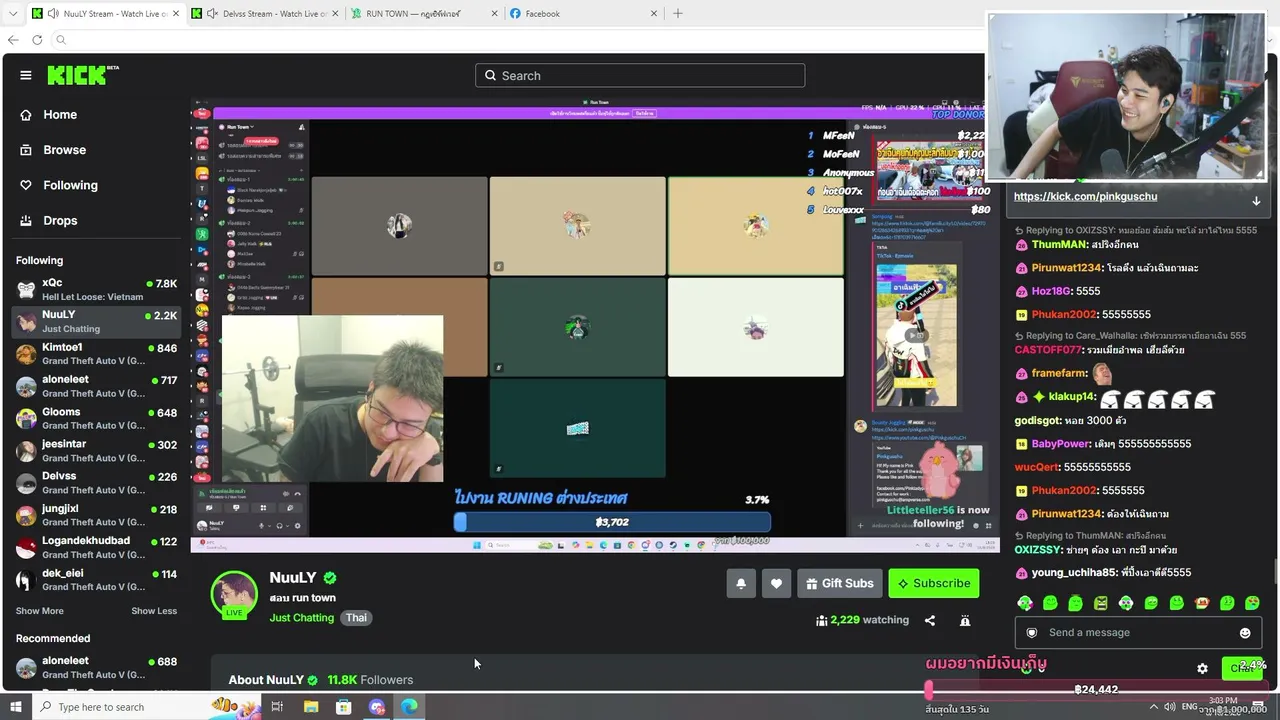Open jungjixl channel from Following list
The width and height of the screenshot is (1280, 720).
click(96, 515)
